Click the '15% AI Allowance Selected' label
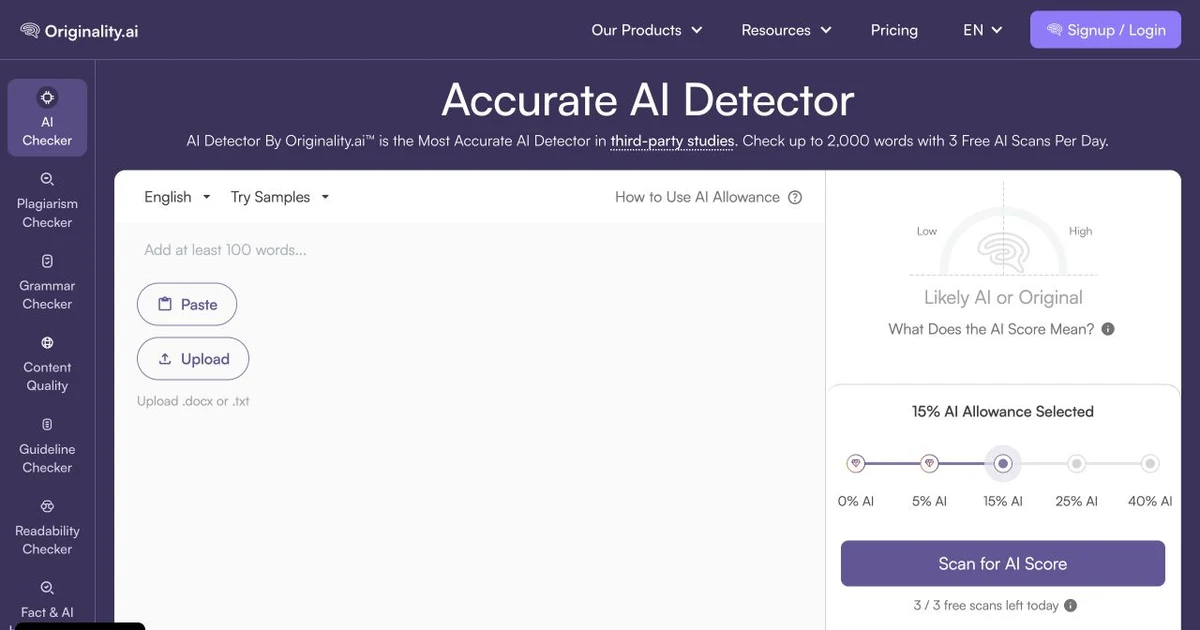 (1003, 411)
